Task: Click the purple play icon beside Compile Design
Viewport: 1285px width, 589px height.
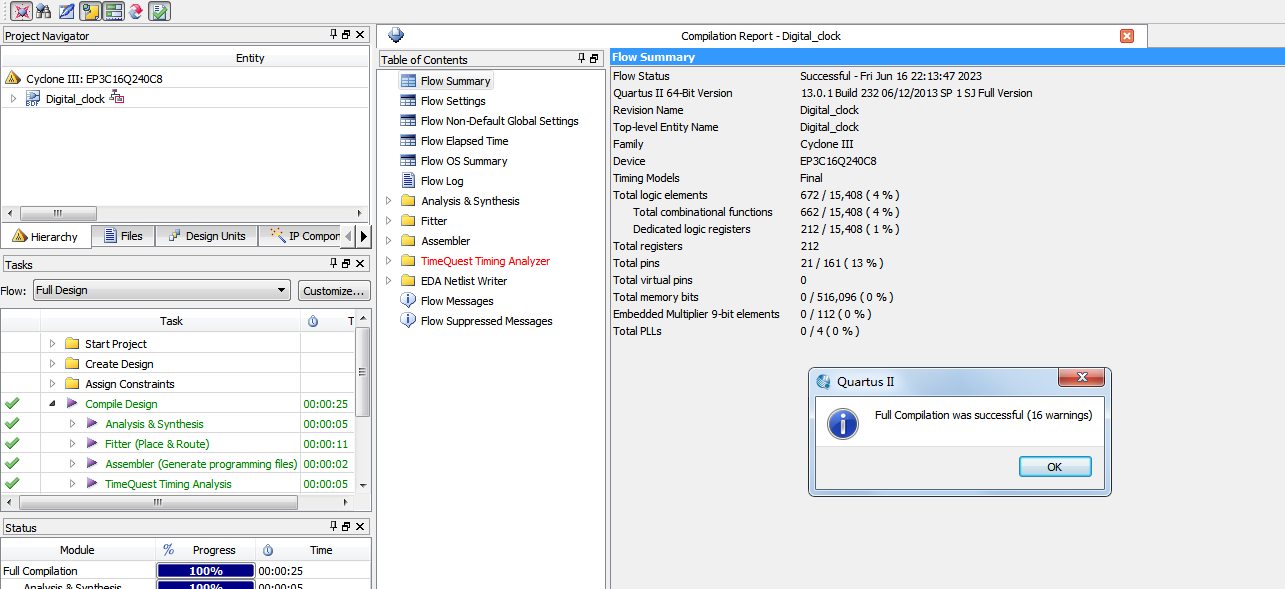Action: coord(72,403)
